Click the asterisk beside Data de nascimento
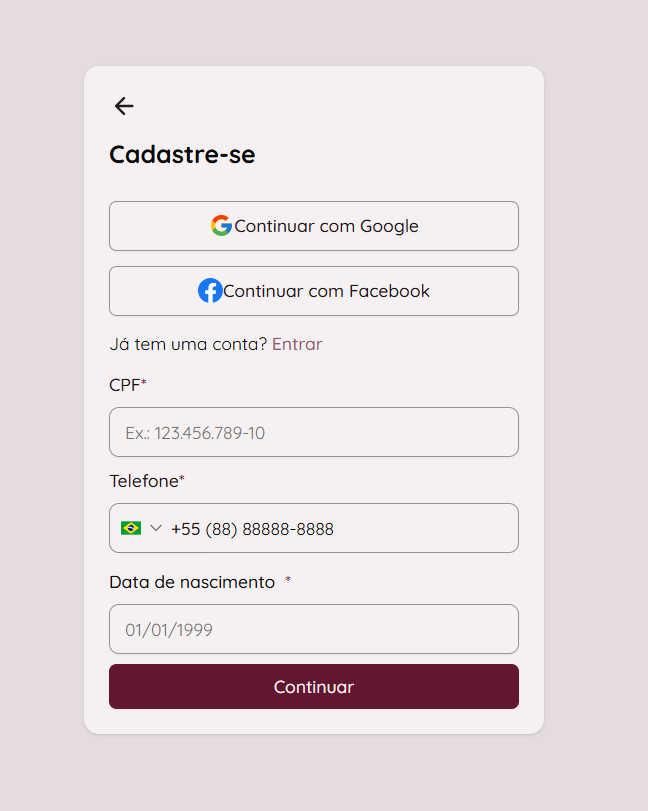The width and height of the screenshot is (648, 811). [x=288, y=580]
